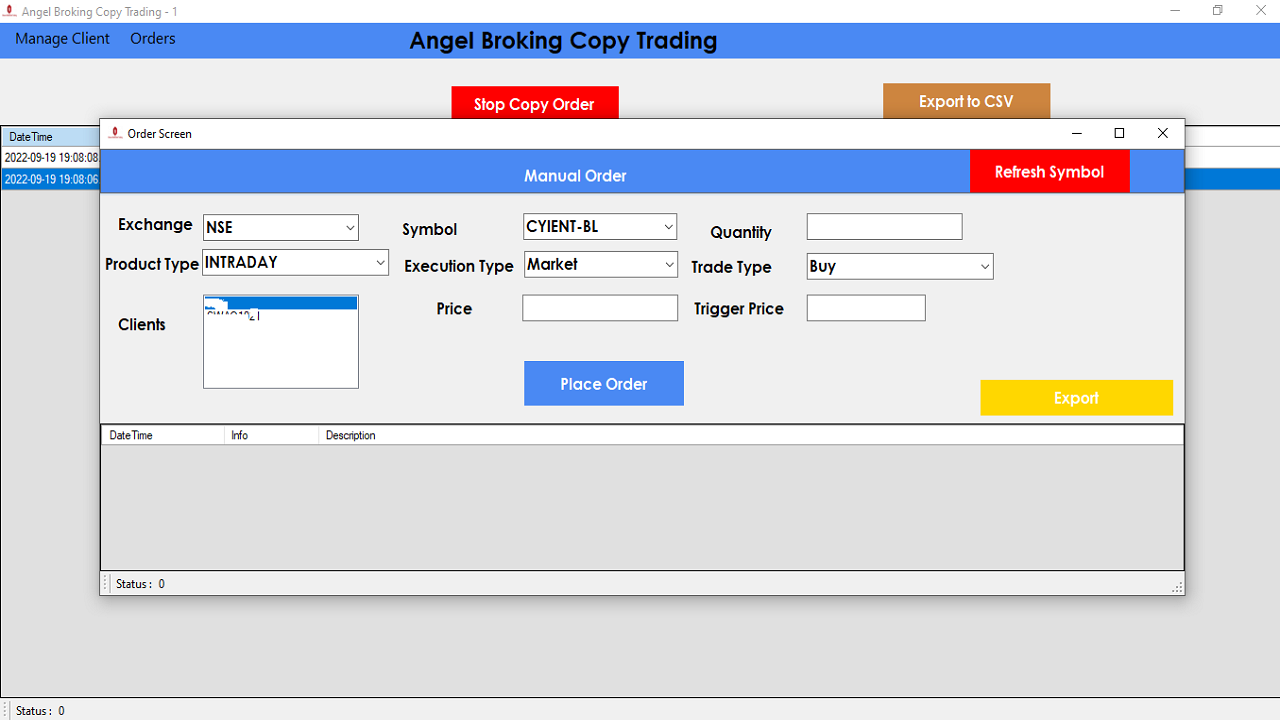
Task: Click the Trigger Price input field
Action: pyautogui.click(x=865, y=307)
